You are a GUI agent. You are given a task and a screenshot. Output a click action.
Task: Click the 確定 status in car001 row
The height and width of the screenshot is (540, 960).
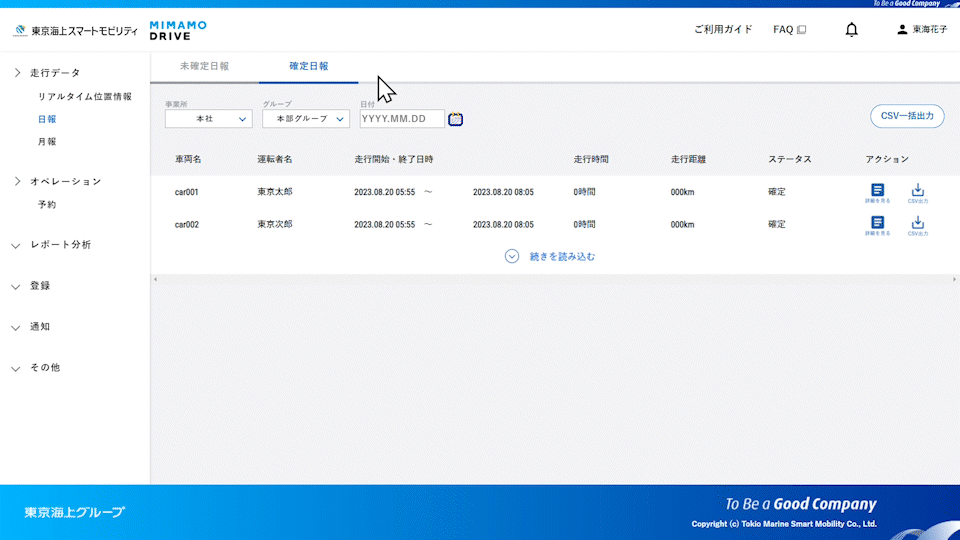(777, 192)
